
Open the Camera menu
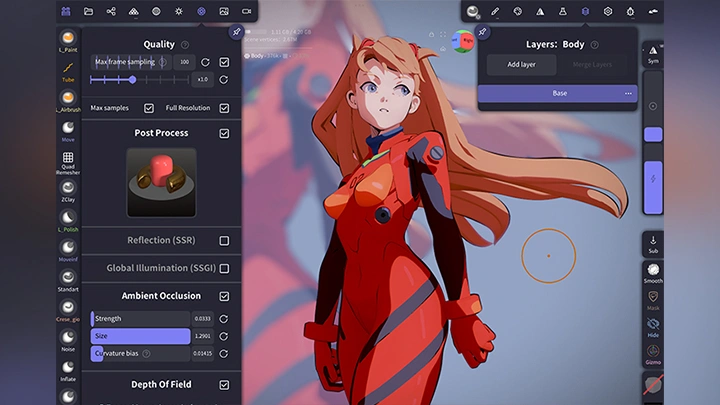(x=247, y=11)
